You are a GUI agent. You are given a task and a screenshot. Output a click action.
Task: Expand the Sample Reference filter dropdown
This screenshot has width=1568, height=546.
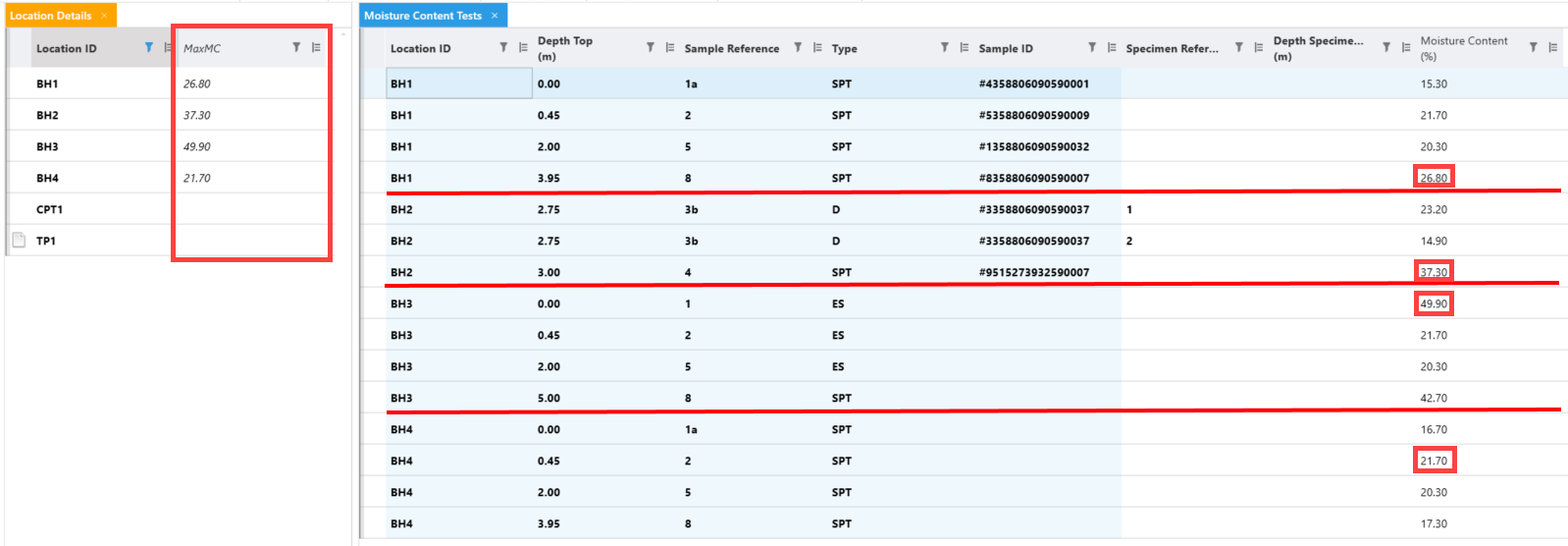point(798,47)
